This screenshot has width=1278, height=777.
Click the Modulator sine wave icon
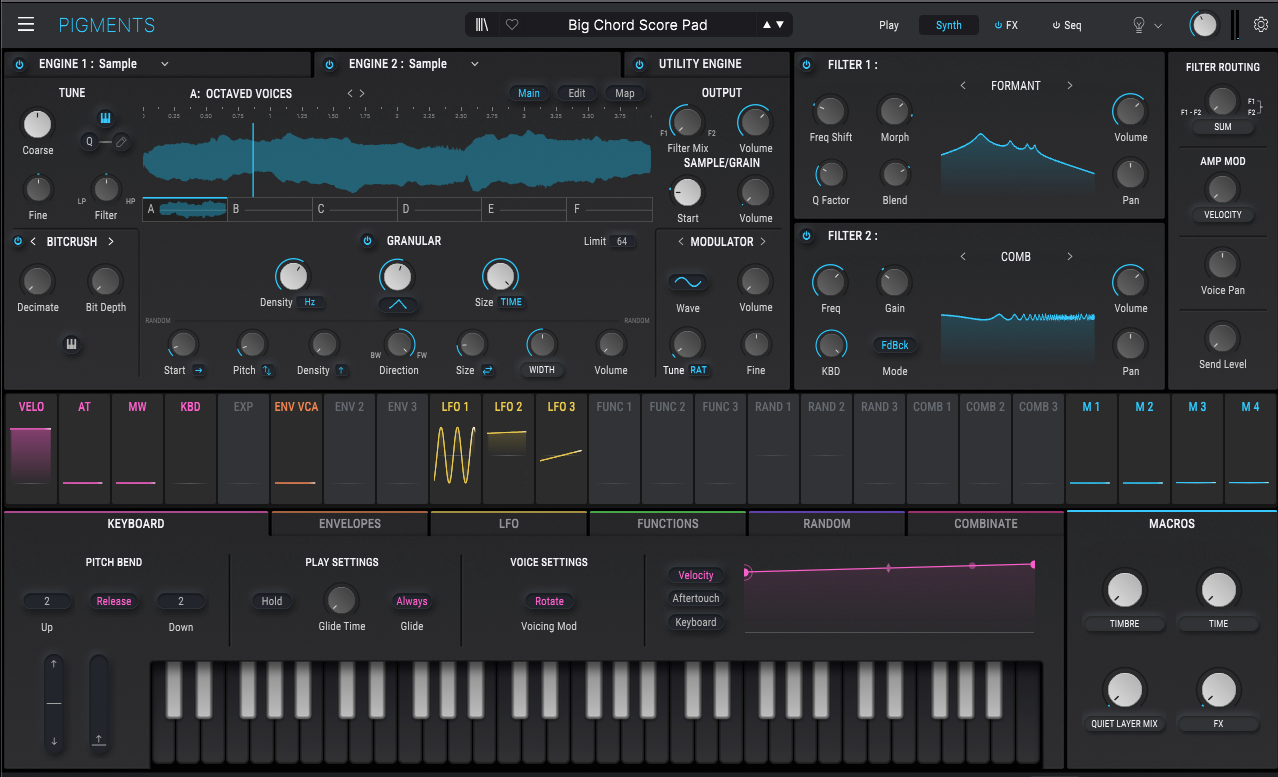pyautogui.click(x=688, y=283)
